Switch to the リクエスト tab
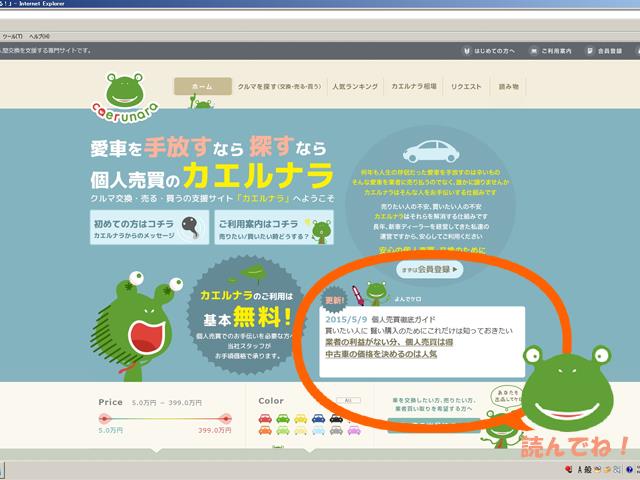640x480 pixels. coord(468,87)
